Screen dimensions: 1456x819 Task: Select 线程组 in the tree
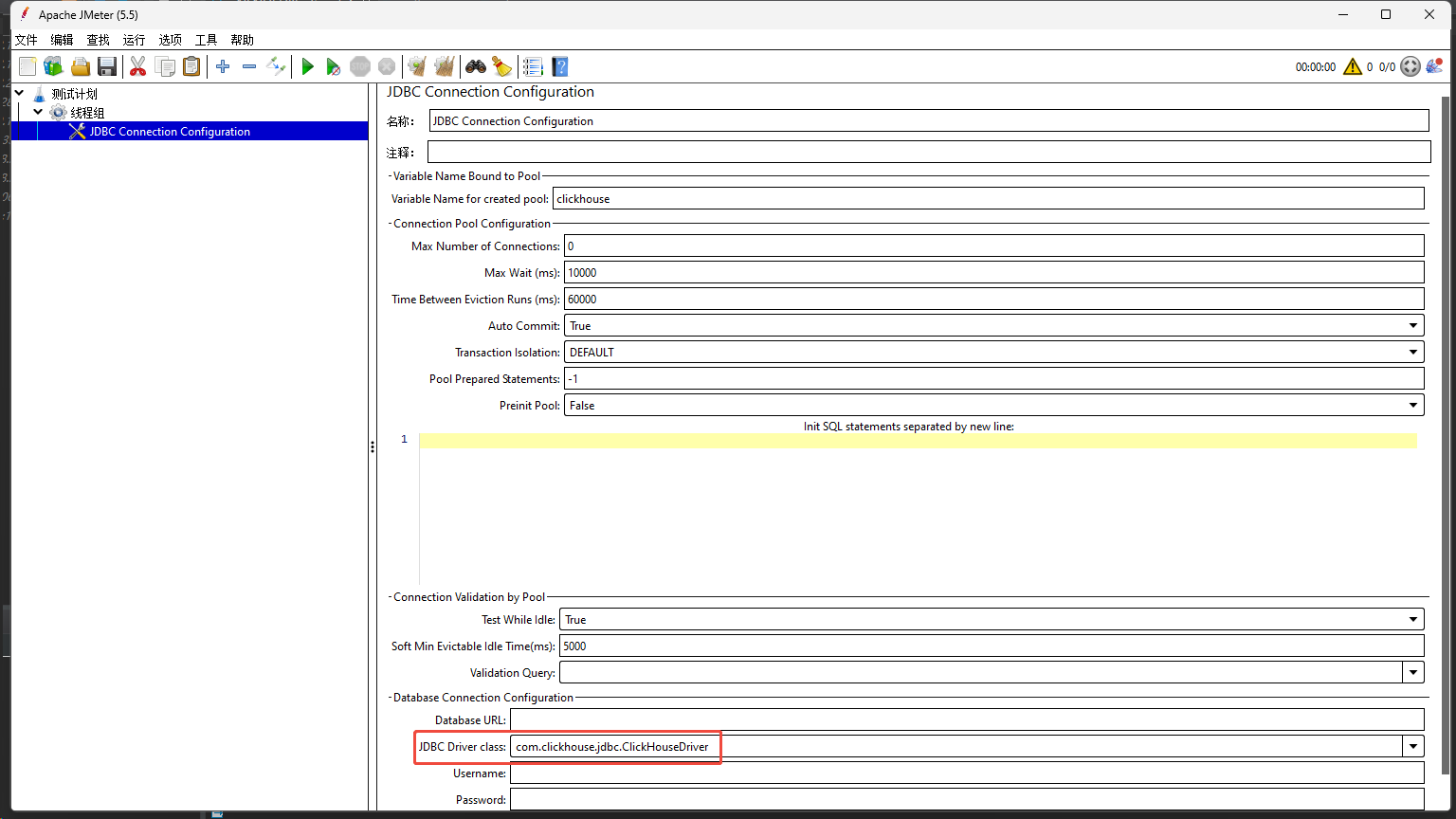coord(87,113)
